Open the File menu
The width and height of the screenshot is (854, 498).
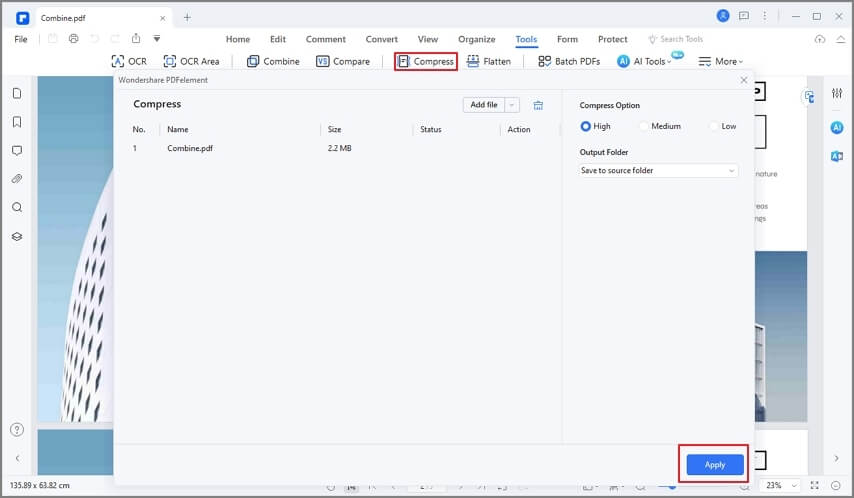point(20,39)
